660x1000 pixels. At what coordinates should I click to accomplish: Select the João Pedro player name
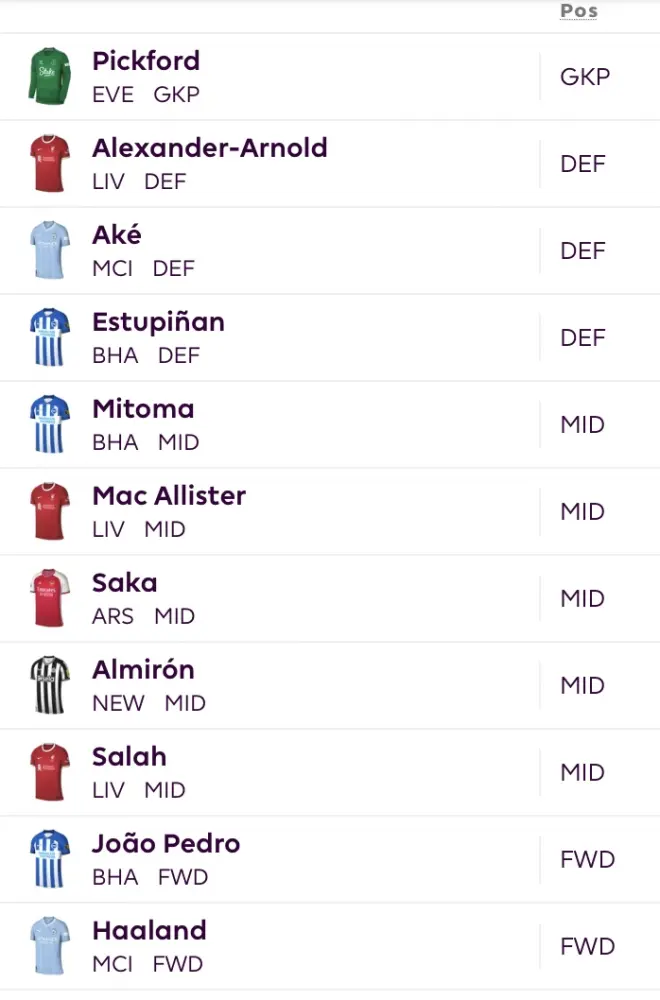coord(166,844)
